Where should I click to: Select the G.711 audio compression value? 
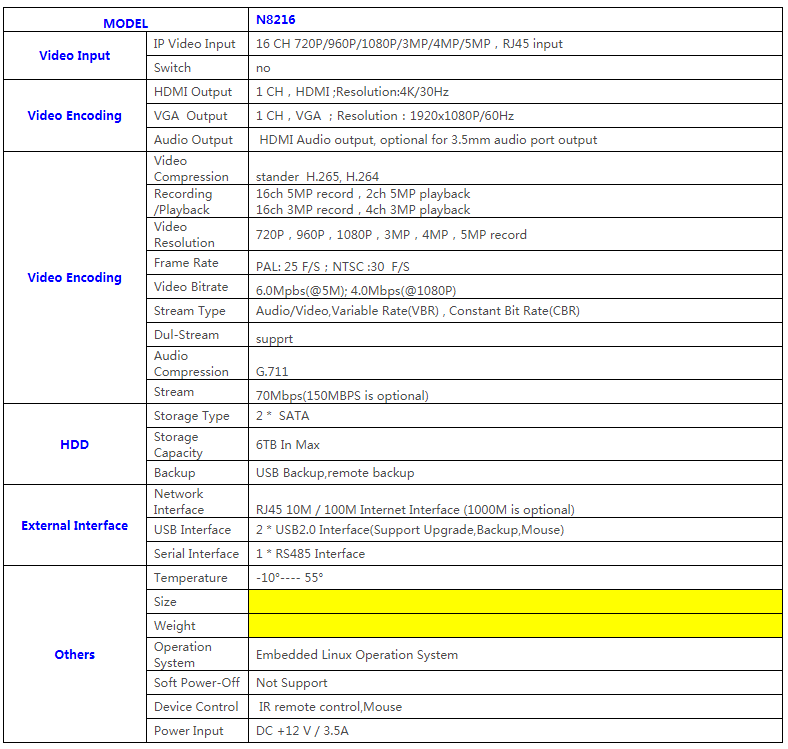click(x=273, y=372)
